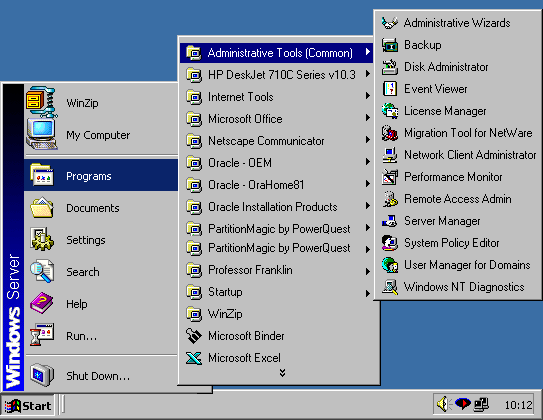This screenshot has height=420, width=543.
Task: Launch Event Viewer label
Action: pyautogui.click(x=436, y=89)
